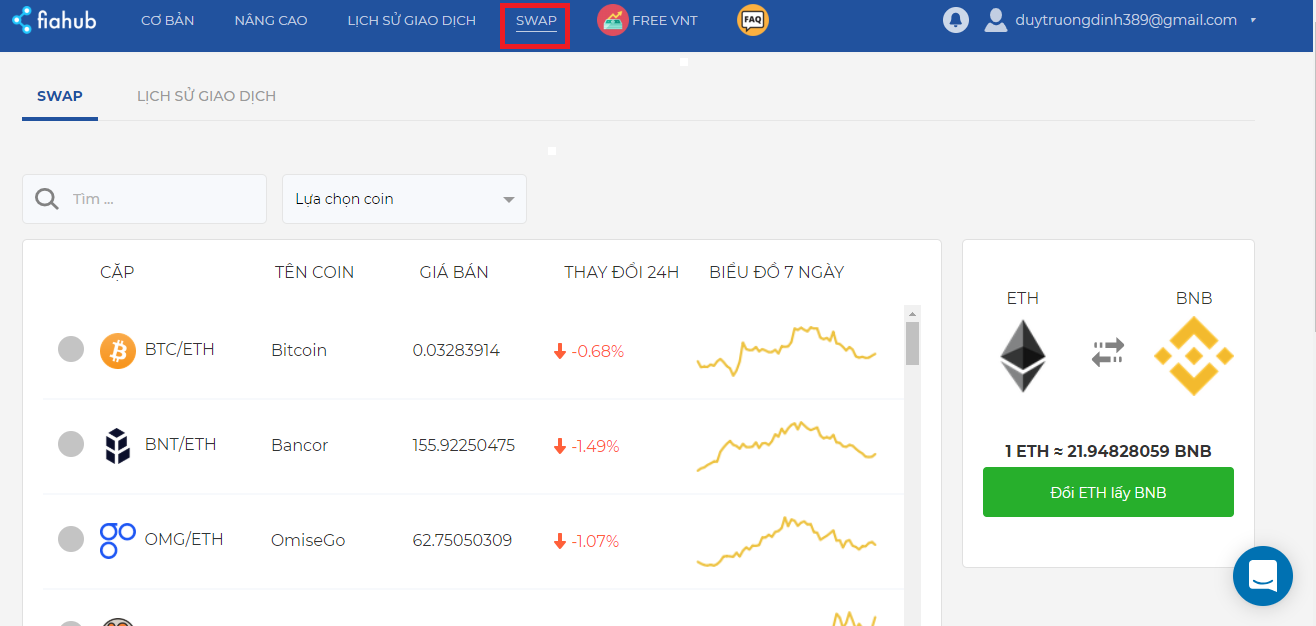Screen dimensions: 1316x626
Task: Click the Ethereum diamond logo
Action: (1023, 356)
